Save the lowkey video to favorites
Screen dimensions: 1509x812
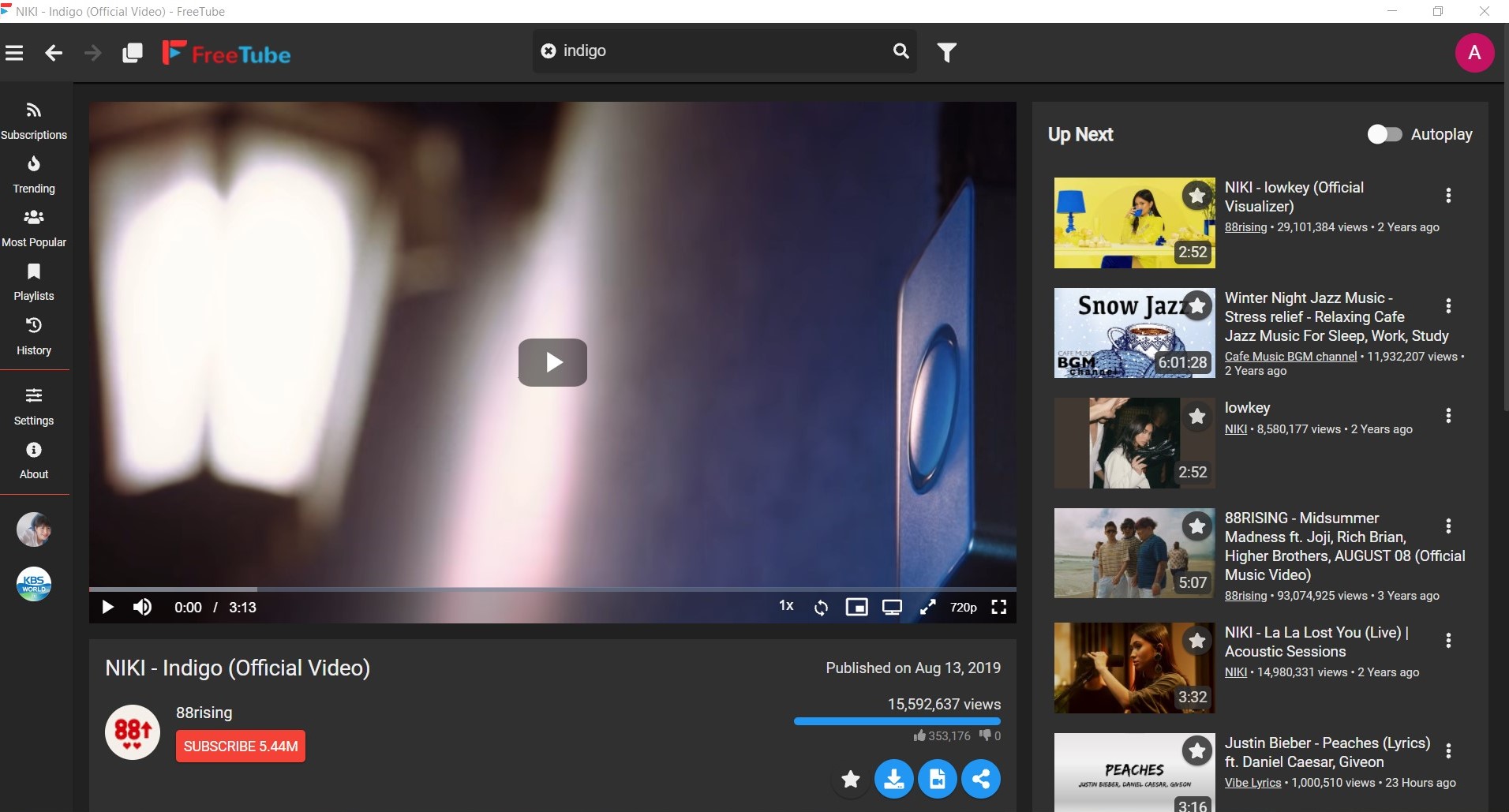(x=1196, y=417)
